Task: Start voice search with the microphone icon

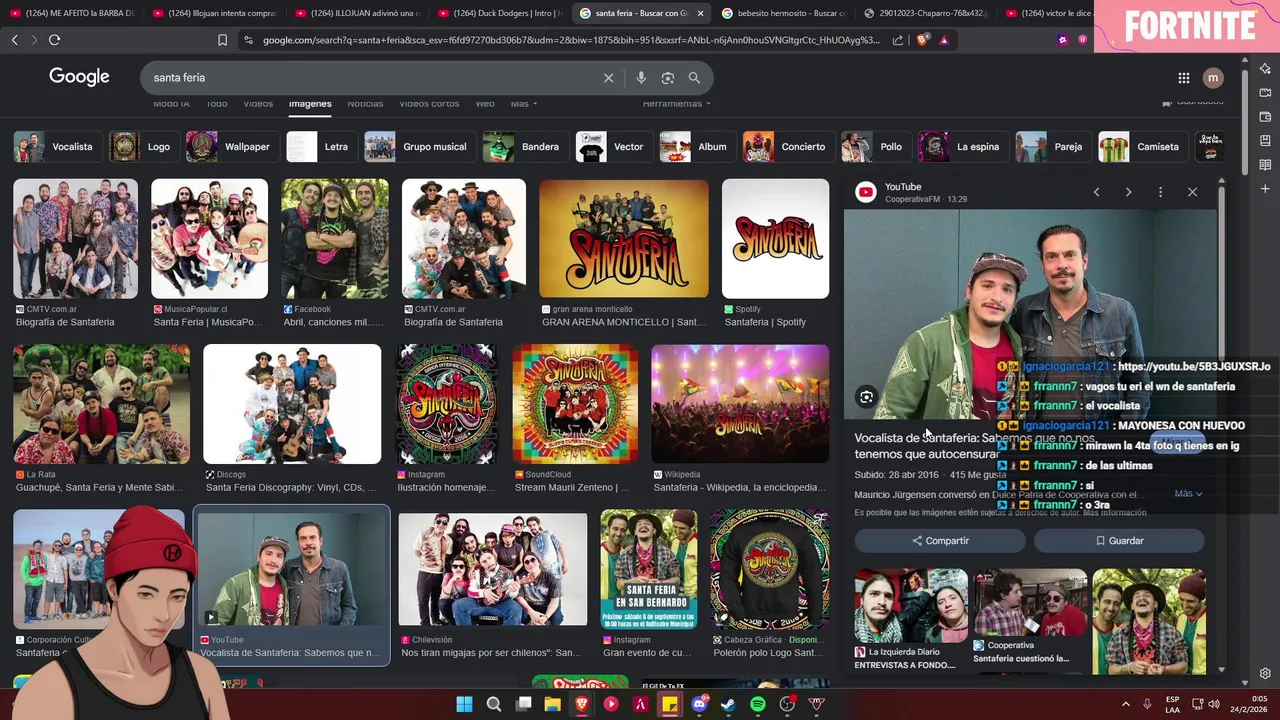Action: (x=641, y=78)
